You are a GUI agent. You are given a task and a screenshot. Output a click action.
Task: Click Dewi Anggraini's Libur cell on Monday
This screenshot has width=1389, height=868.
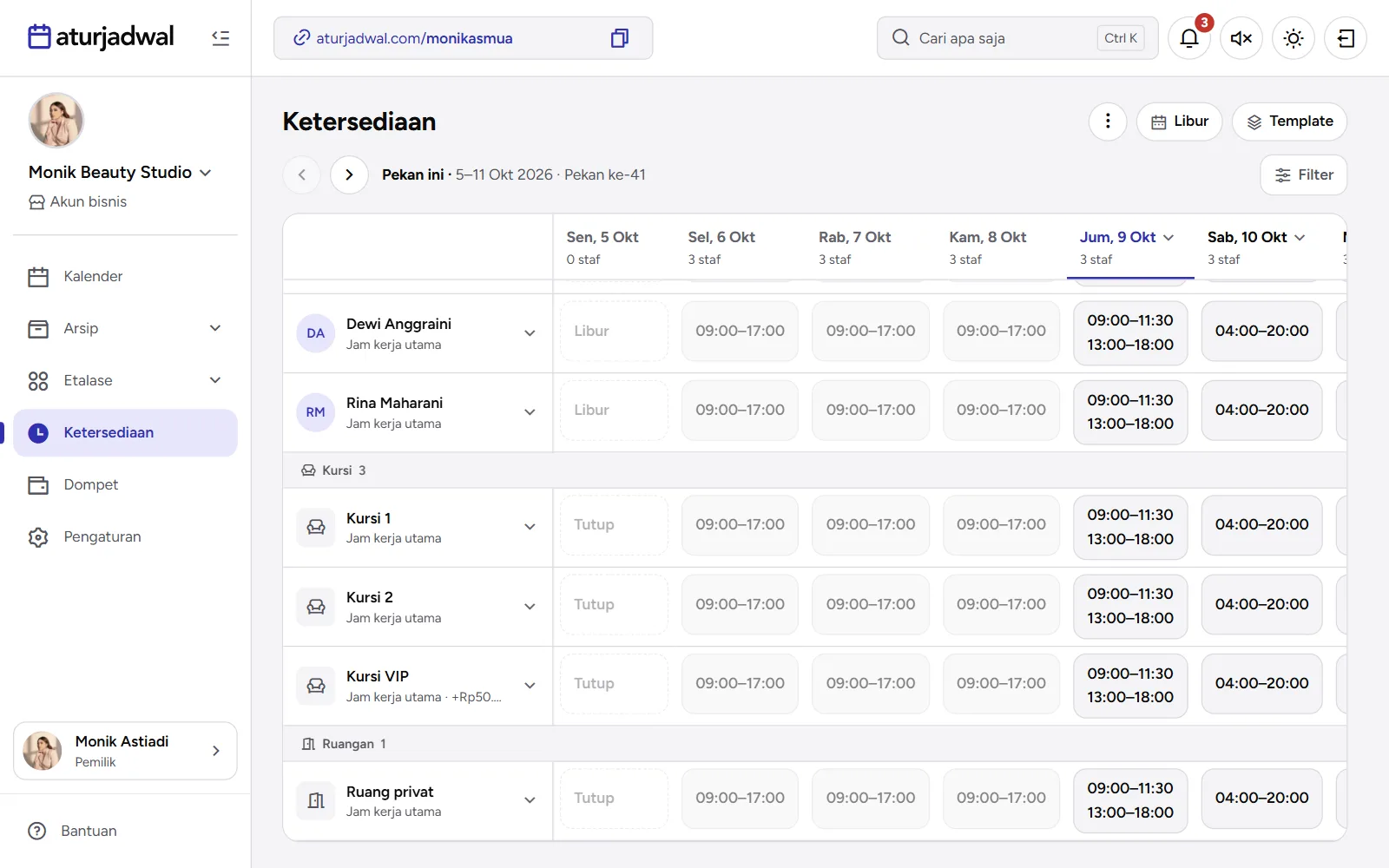coord(614,331)
